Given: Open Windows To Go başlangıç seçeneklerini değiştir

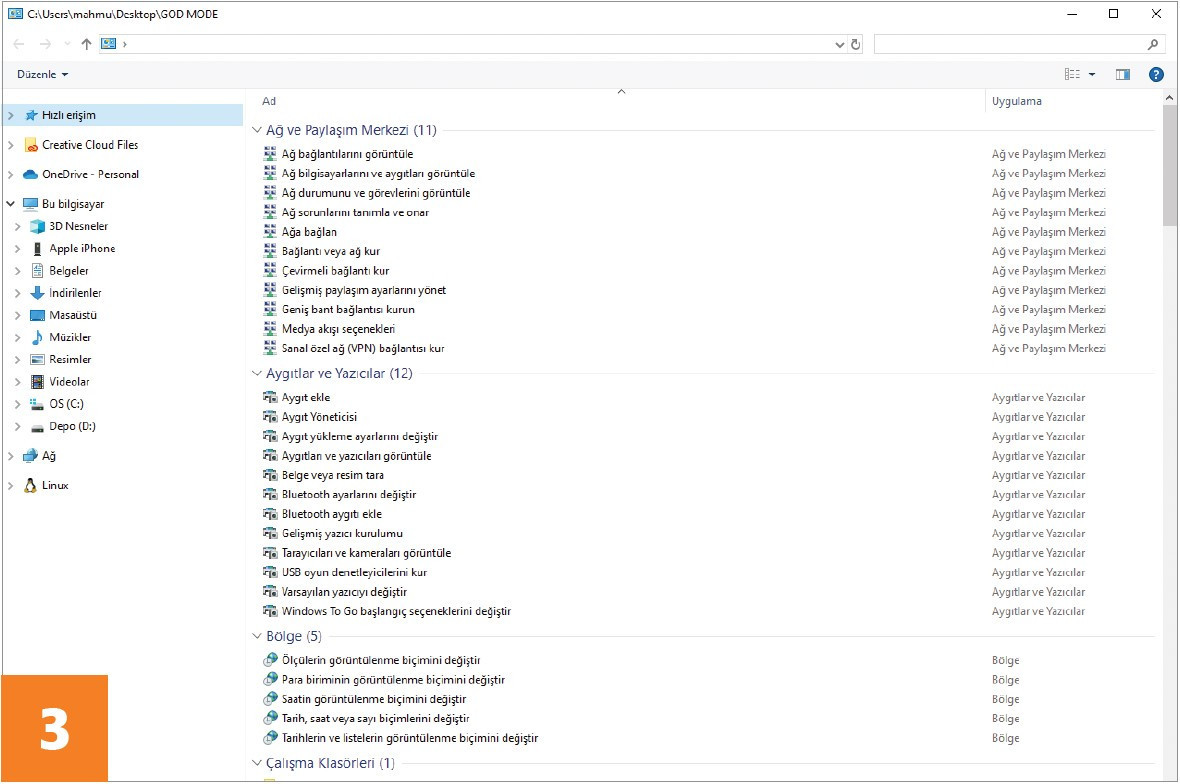Looking at the screenshot, I should coord(396,611).
